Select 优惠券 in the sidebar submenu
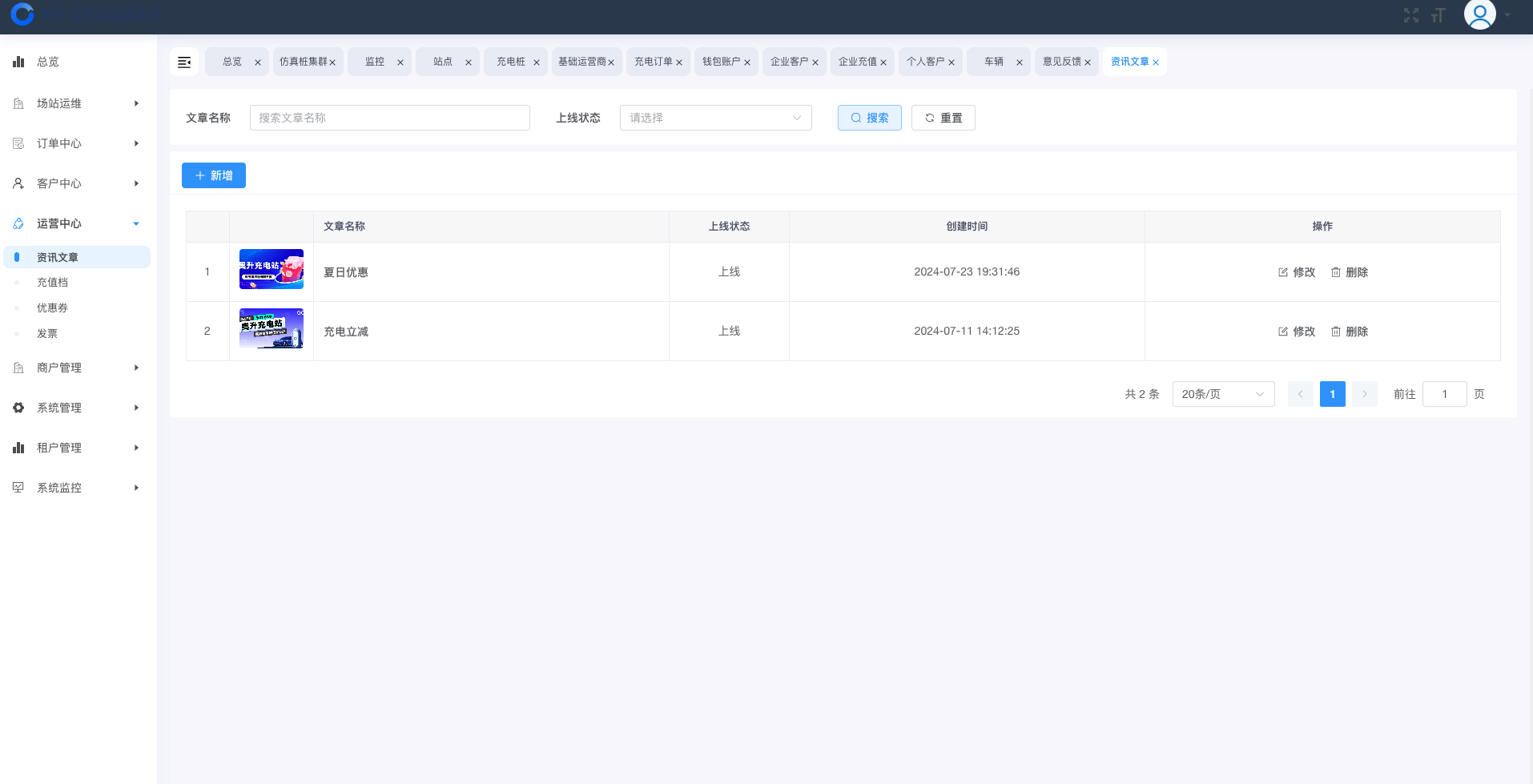1533x784 pixels. click(x=52, y=308)
